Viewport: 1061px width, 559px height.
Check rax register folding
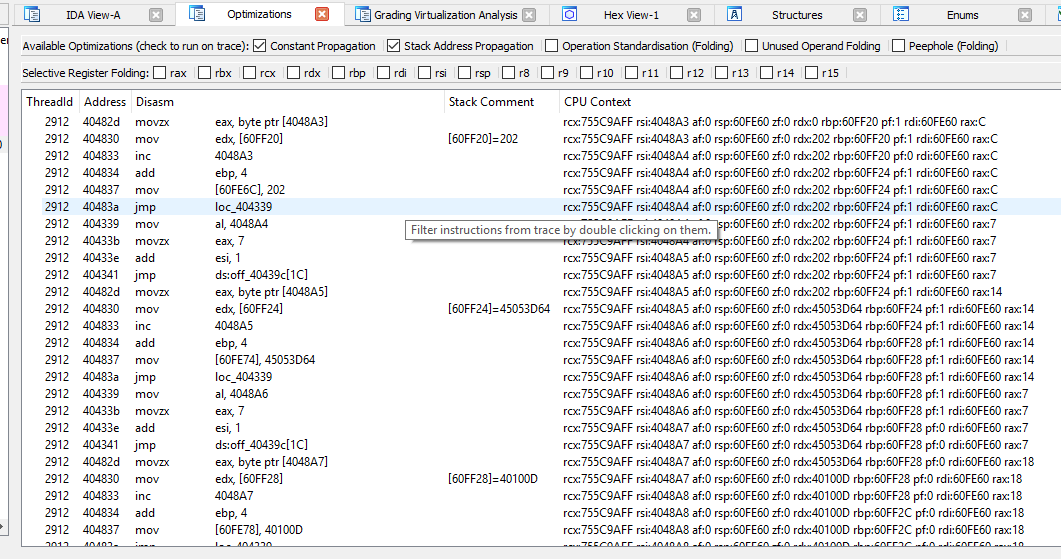pos(160,72)
